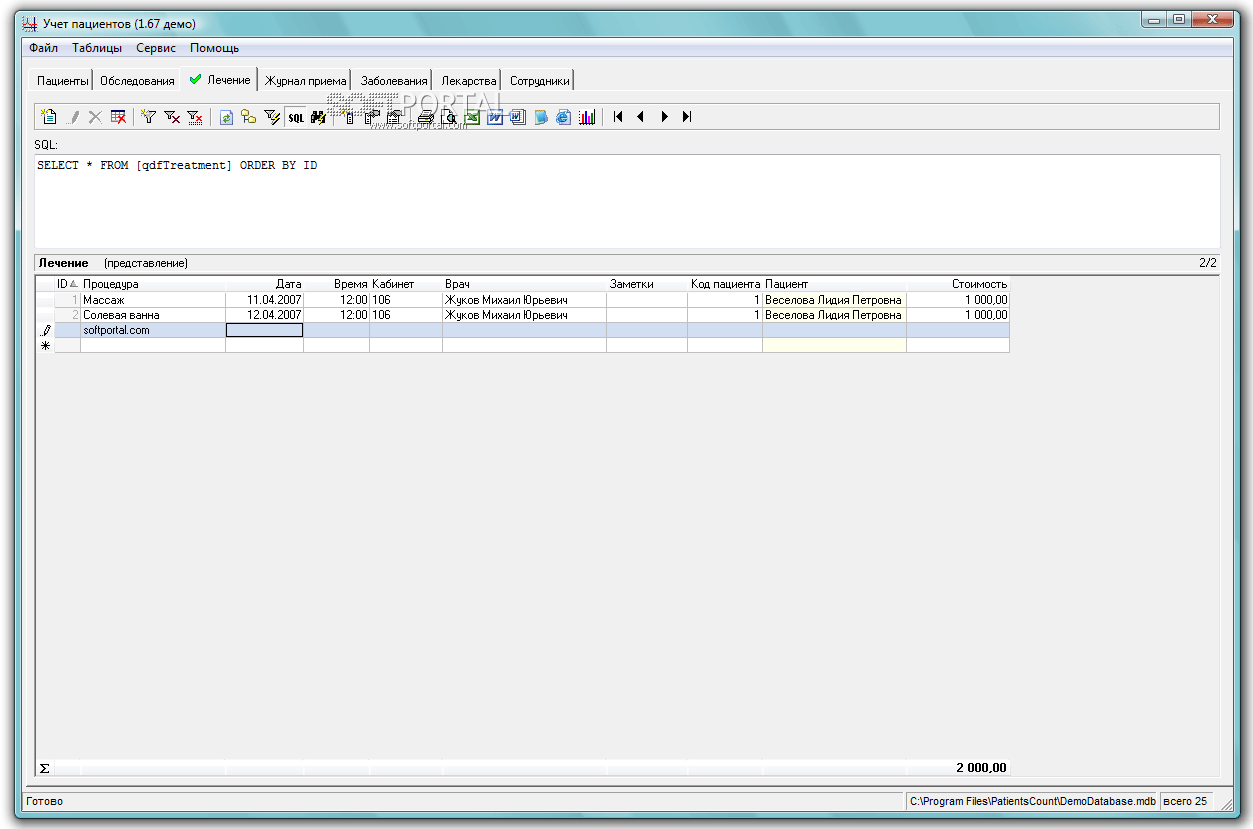The image size is (1253, 829).
Task: Switch to the Журнал приема tab
Action: [x=305, y=81]
